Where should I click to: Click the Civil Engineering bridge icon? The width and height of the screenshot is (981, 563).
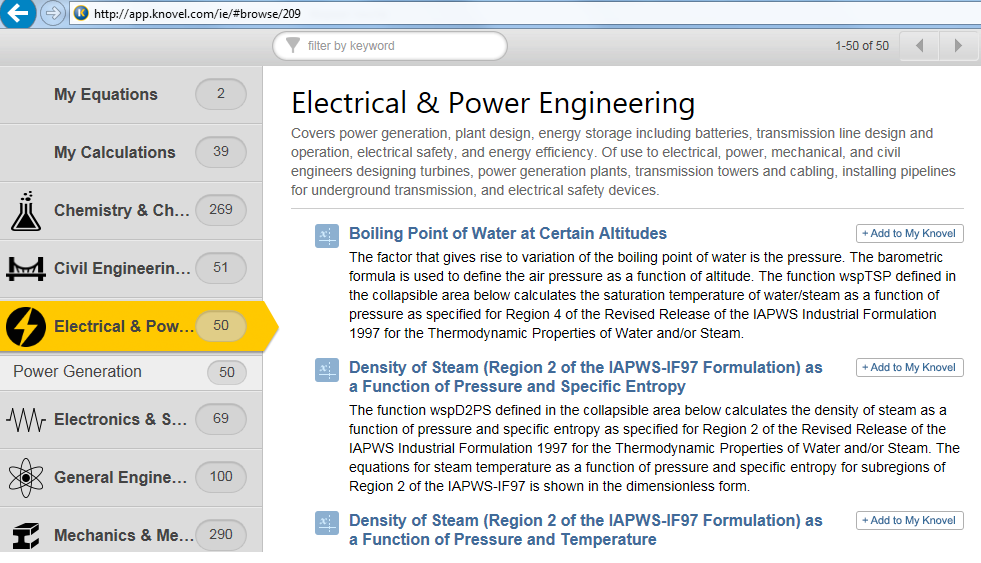26,269
